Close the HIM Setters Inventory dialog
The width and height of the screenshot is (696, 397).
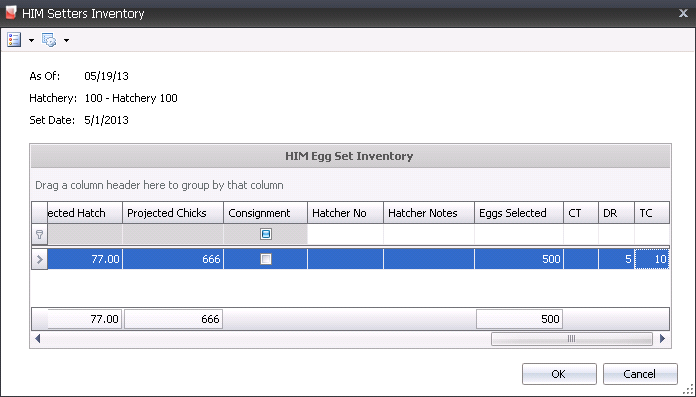pyautogui.click(x=683, y=13)
